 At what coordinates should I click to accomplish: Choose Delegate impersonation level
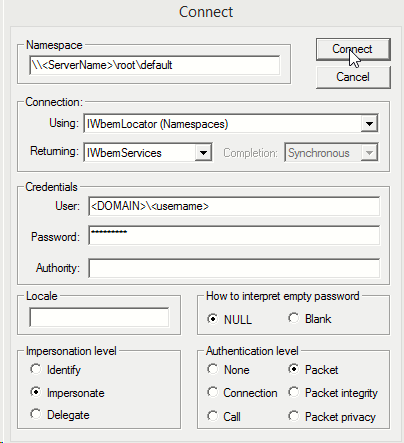(x=60, y=415)
